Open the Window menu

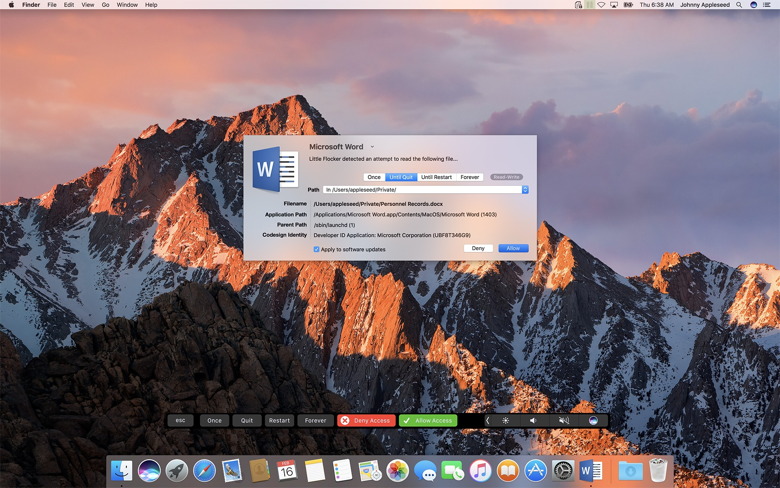[127, 5]
